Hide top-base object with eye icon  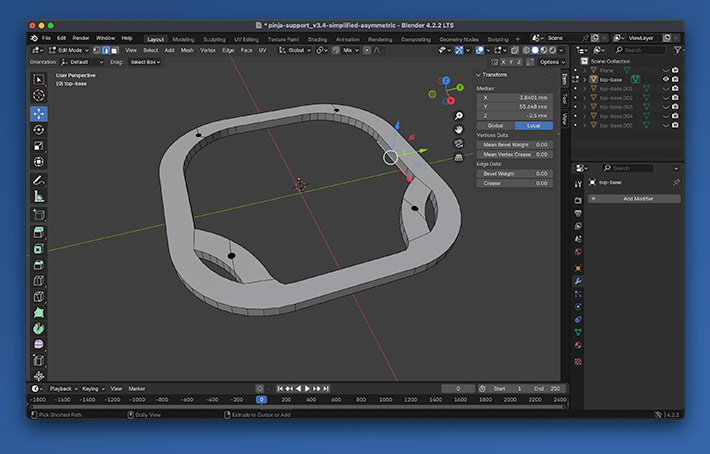point(666,79)
